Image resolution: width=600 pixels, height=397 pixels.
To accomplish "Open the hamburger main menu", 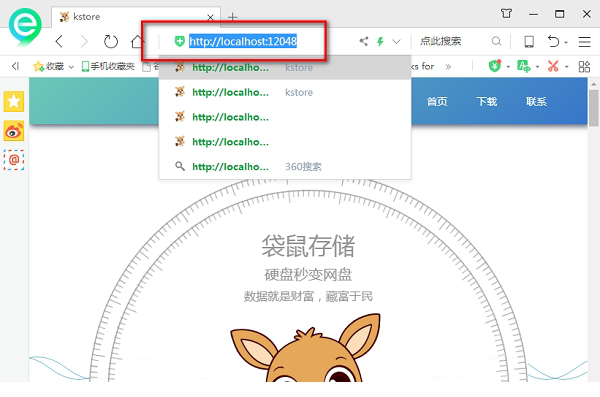I will tap(584, 41).
